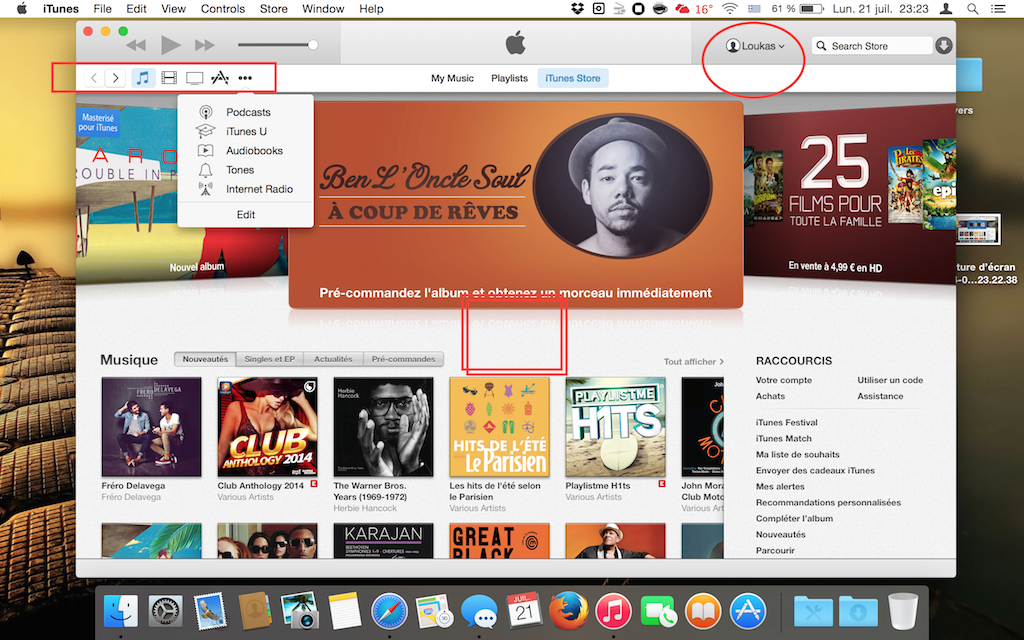This screenshot has width=1024, height=640.
Task: Select Internet Radio in the popup menu
Action: click(246, 189)
